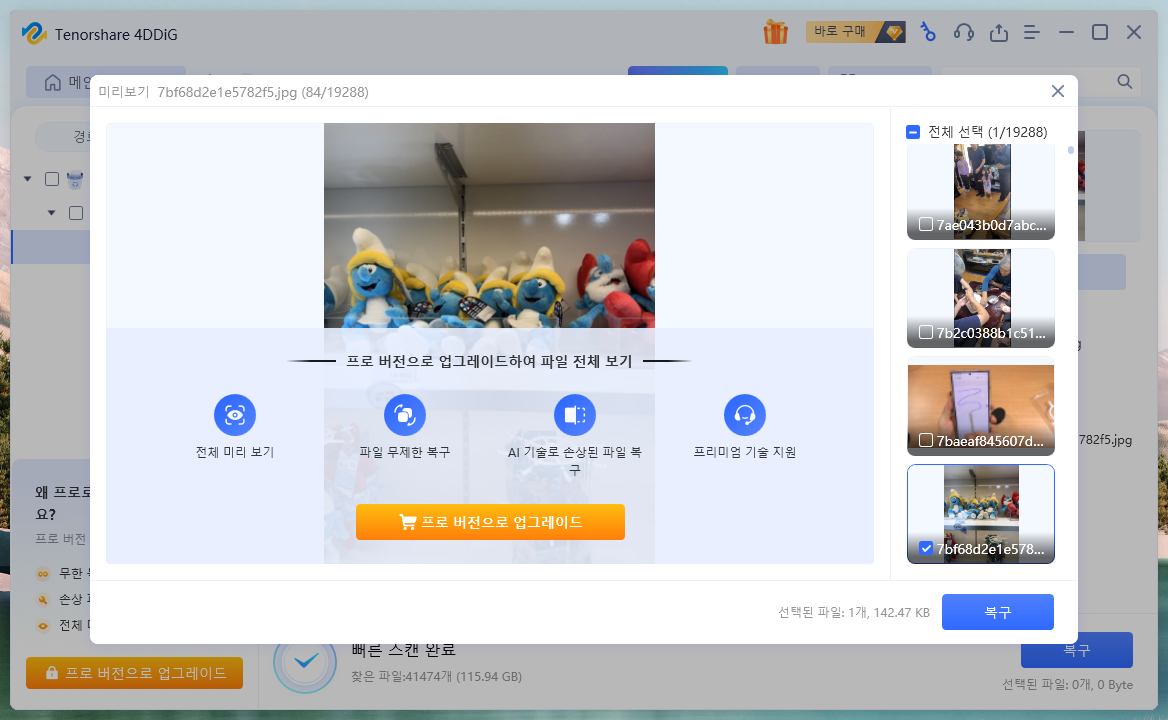Image resolution: width=1168 pixels, height=720 pixels.
Task: Close the preview dialog with X
Action: (x=1057, y=91)
